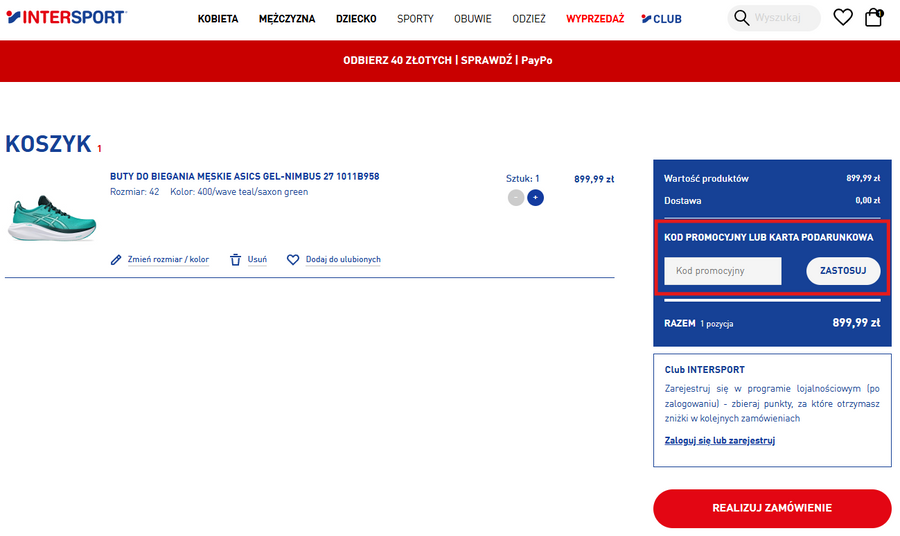Open the favorites heart icon in header
This screenshot has width=900, height=536.
tap(843, 18)
